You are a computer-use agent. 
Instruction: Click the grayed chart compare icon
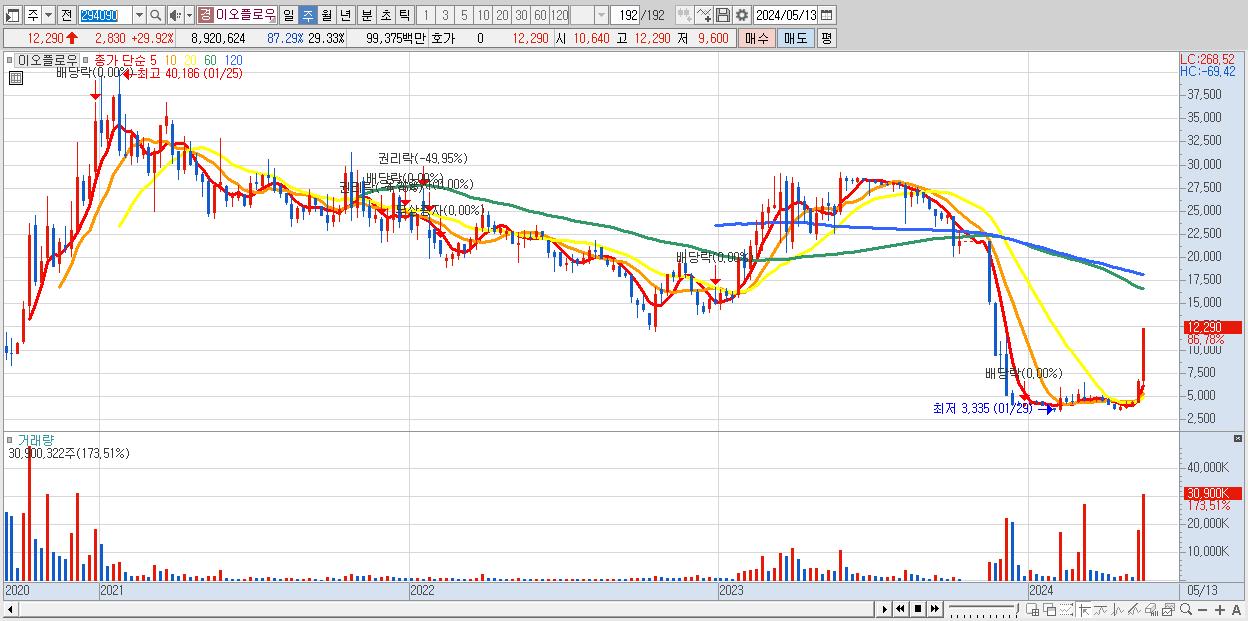[x=684, y=15]
